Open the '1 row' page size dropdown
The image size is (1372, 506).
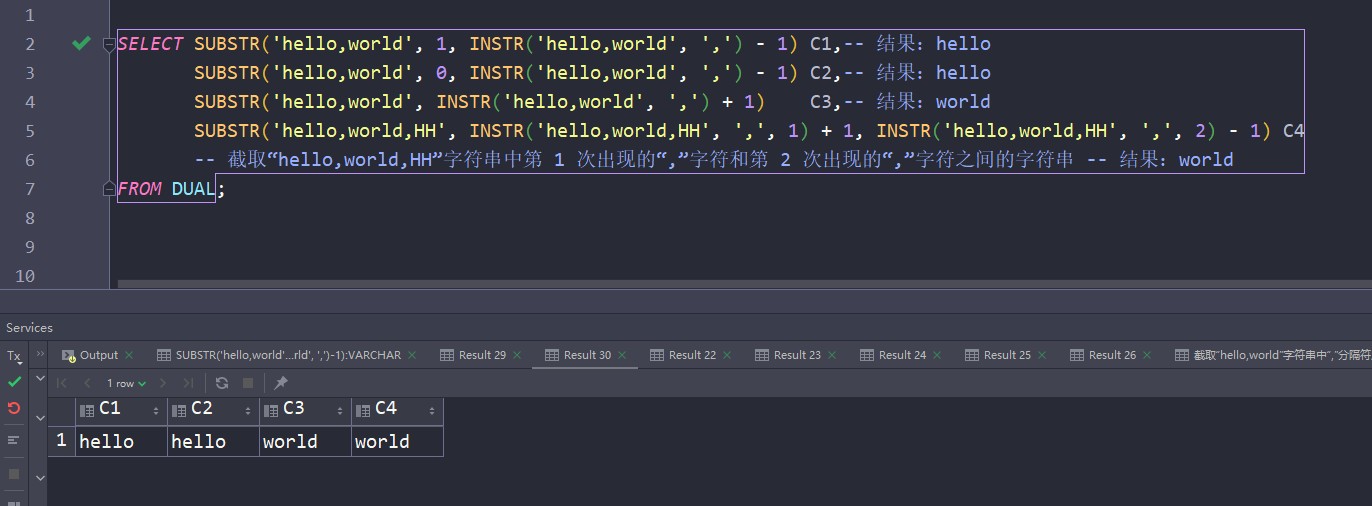point(126,383)
